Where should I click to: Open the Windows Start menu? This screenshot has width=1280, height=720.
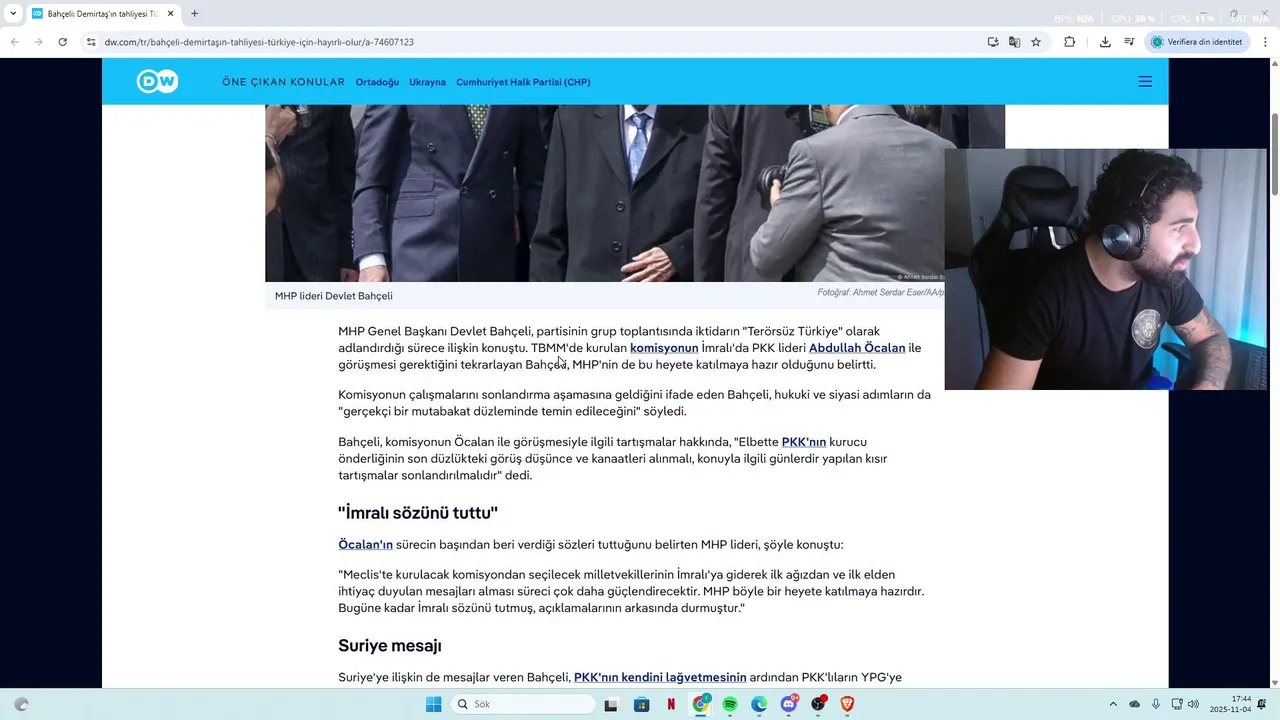433,704
